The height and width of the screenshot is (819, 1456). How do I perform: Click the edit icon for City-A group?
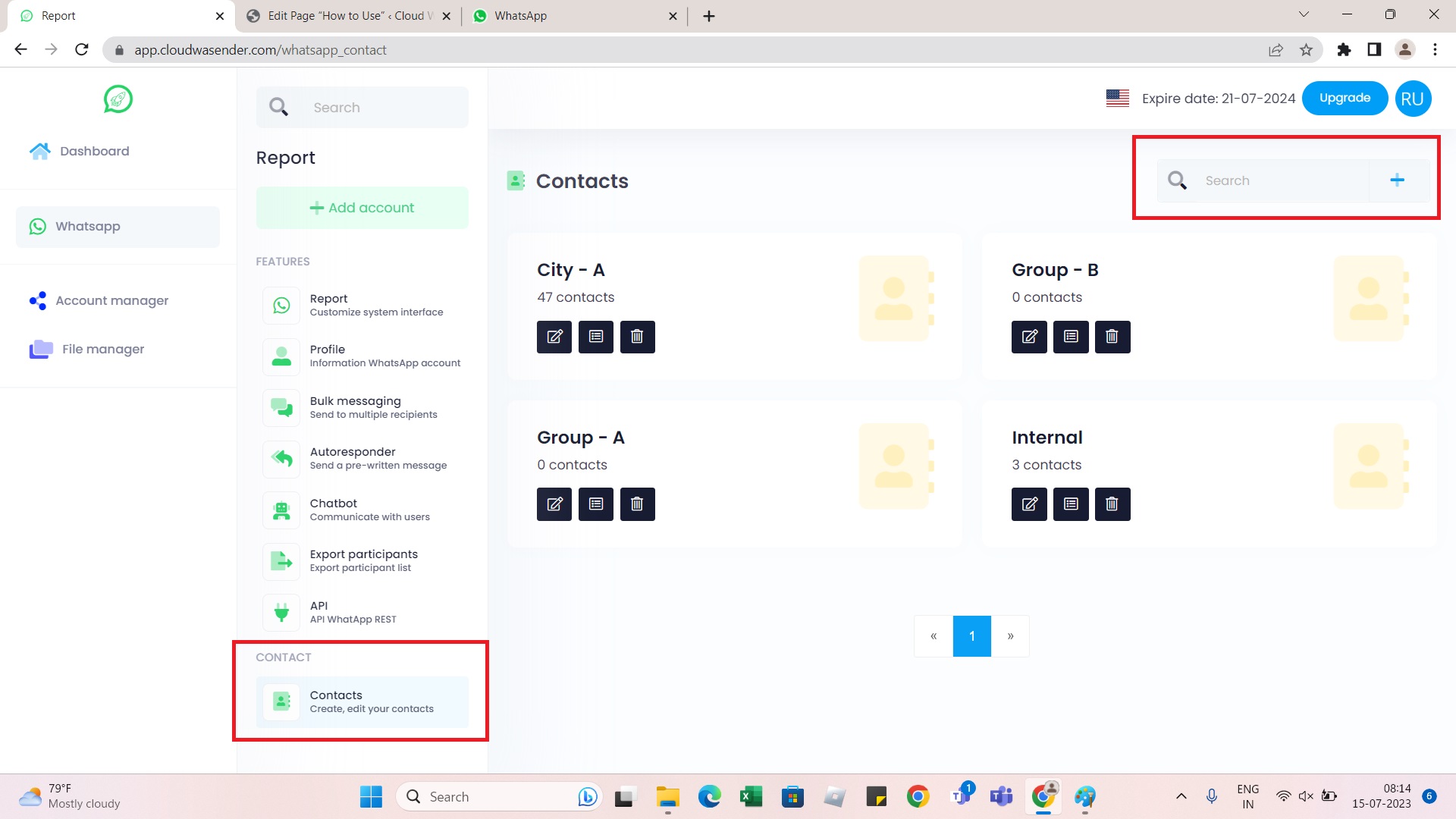click(554, 336)
